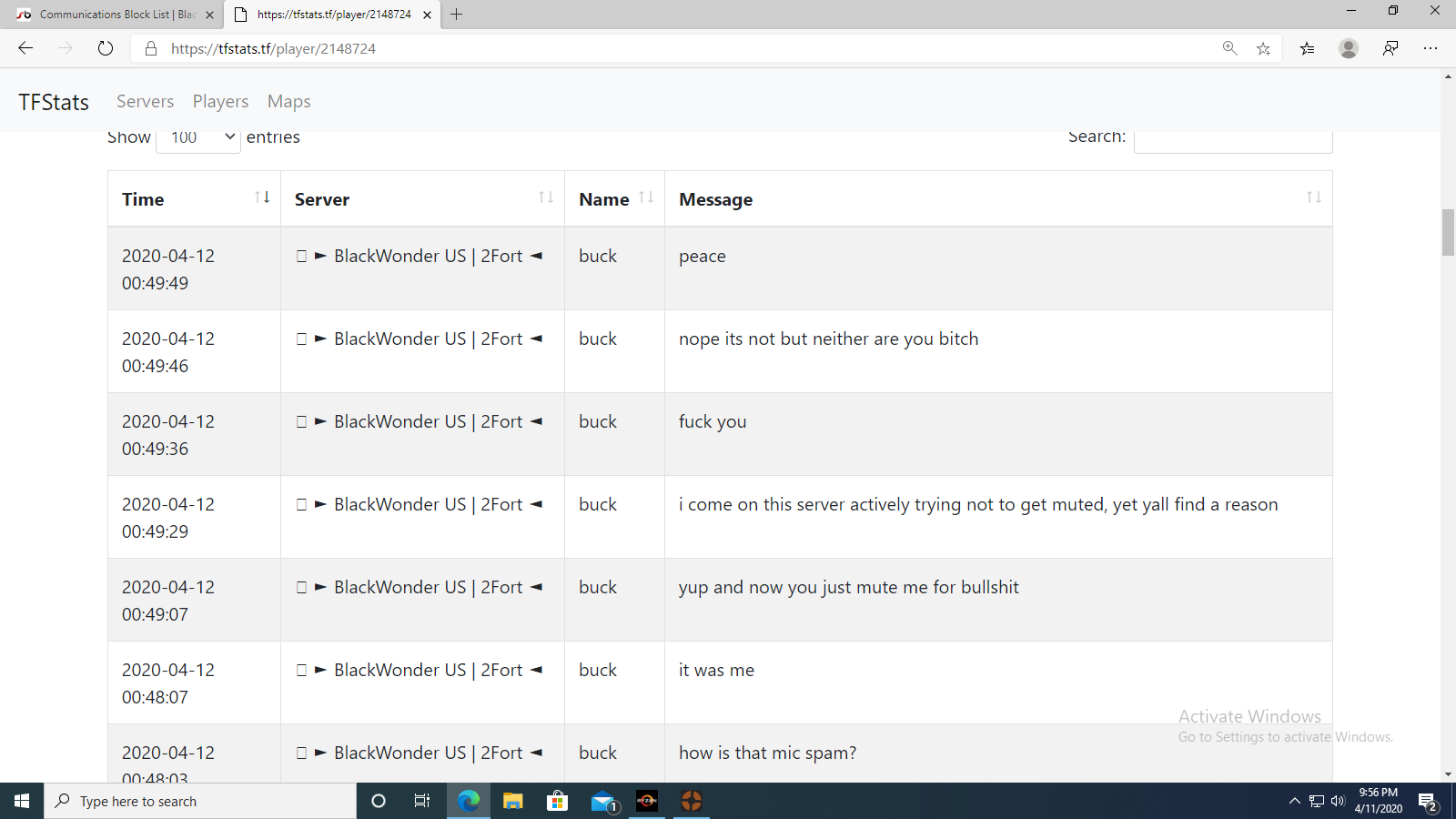
Task: Open Task View on taskbar
Action: (422, 801)
